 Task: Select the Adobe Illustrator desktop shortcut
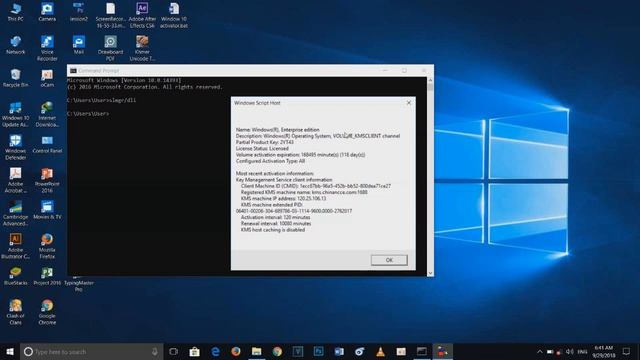pos(16,247)
